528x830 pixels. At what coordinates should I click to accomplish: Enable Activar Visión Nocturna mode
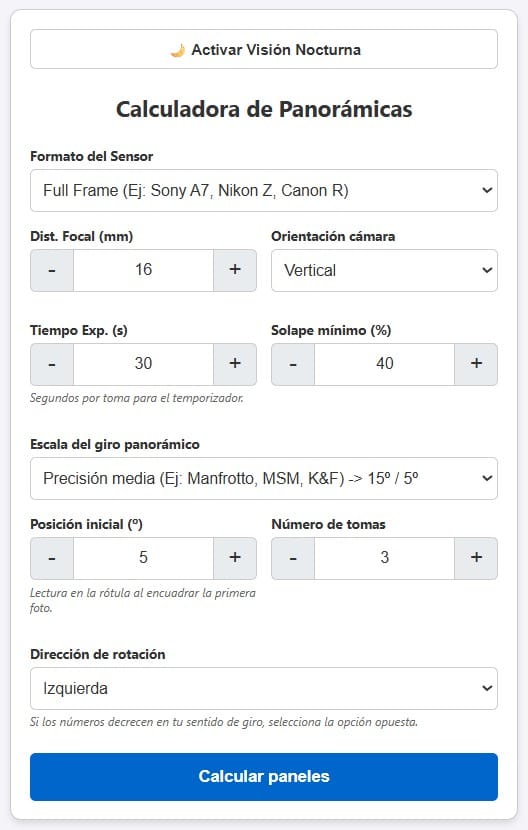264,49
